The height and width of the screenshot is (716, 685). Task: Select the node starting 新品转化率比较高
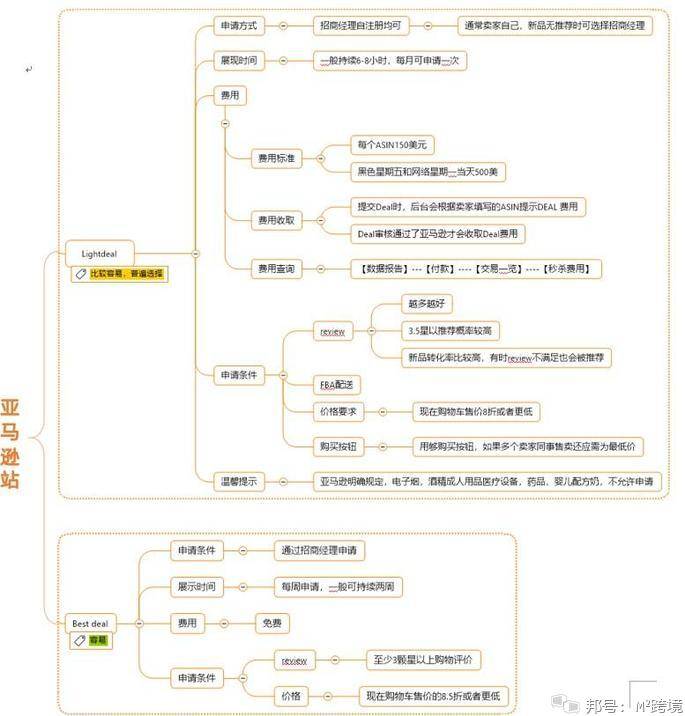pyautogui.click(x=506, y=357)
